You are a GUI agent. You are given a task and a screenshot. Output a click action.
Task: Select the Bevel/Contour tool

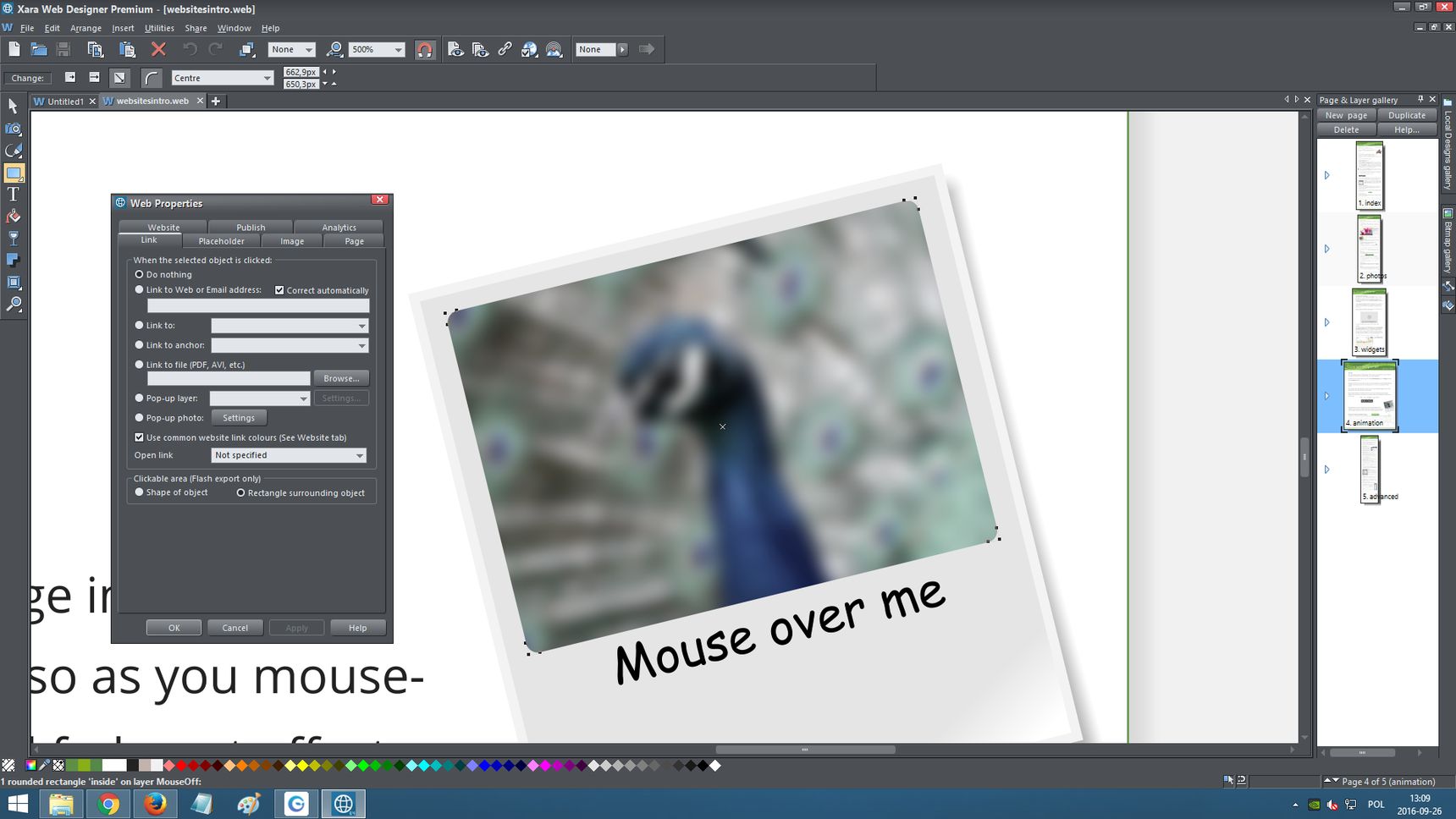(13, 283)
